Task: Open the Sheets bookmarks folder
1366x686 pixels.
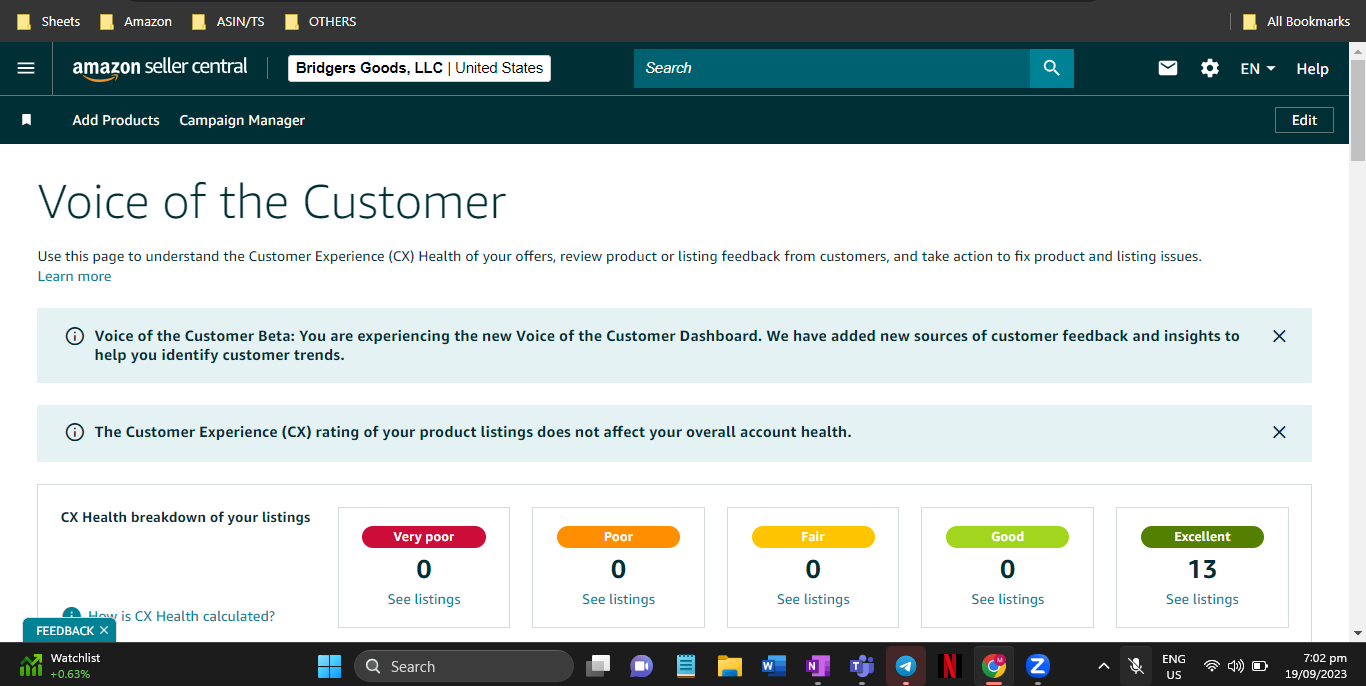Action: point(49,21)
